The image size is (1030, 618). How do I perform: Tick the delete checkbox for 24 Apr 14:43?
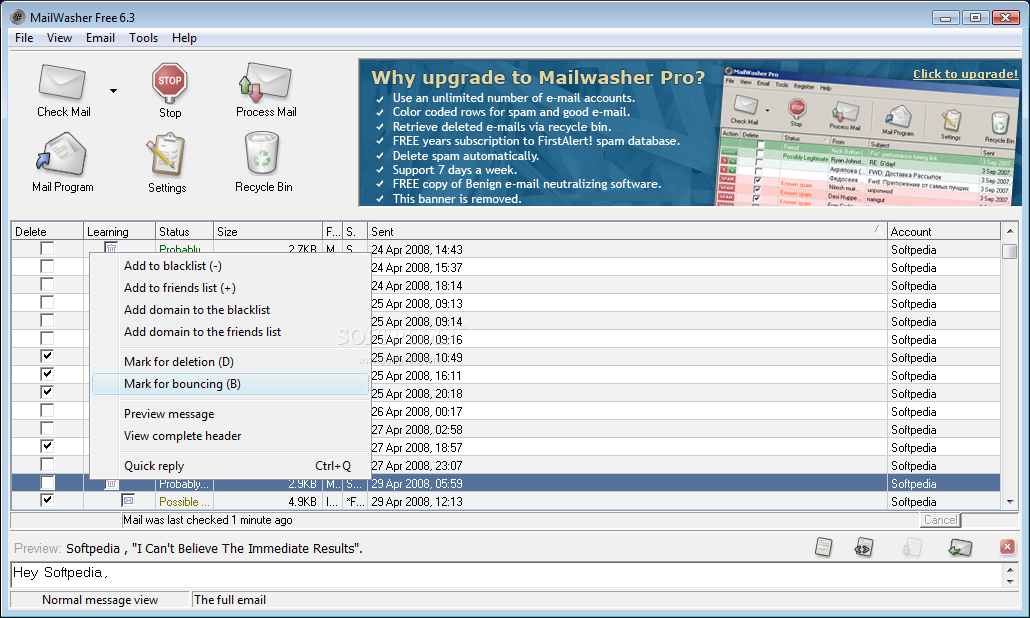pyautogui.click(x=47, y=248)
